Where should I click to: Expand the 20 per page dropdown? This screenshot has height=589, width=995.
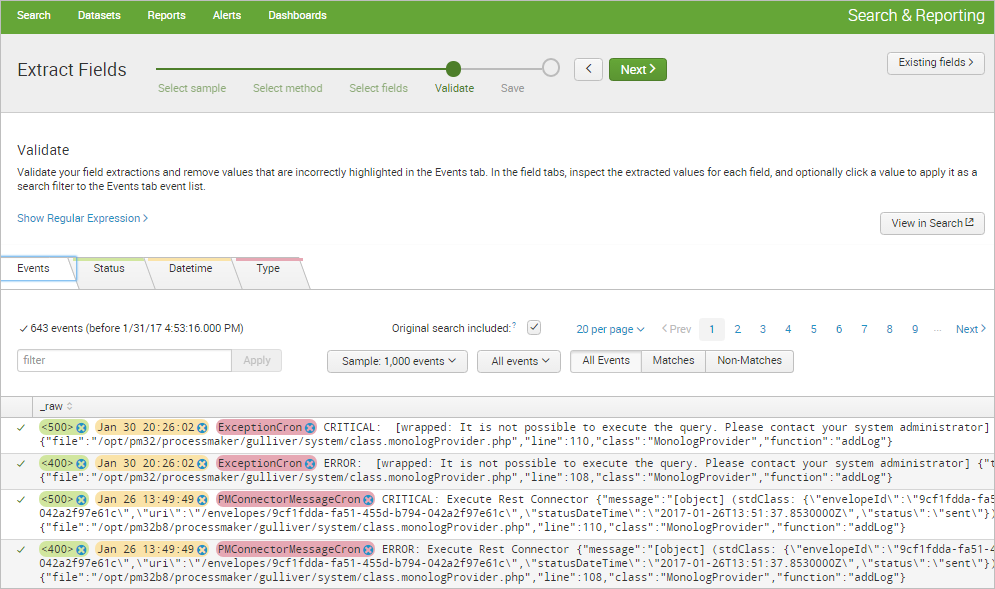pyautogui.click(x=610, y=329)
